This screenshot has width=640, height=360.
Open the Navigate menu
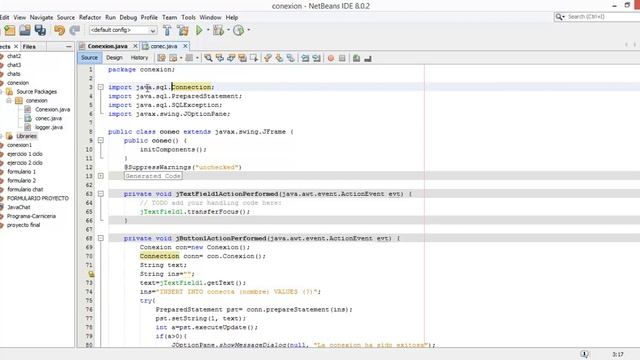tap(42, 18)
